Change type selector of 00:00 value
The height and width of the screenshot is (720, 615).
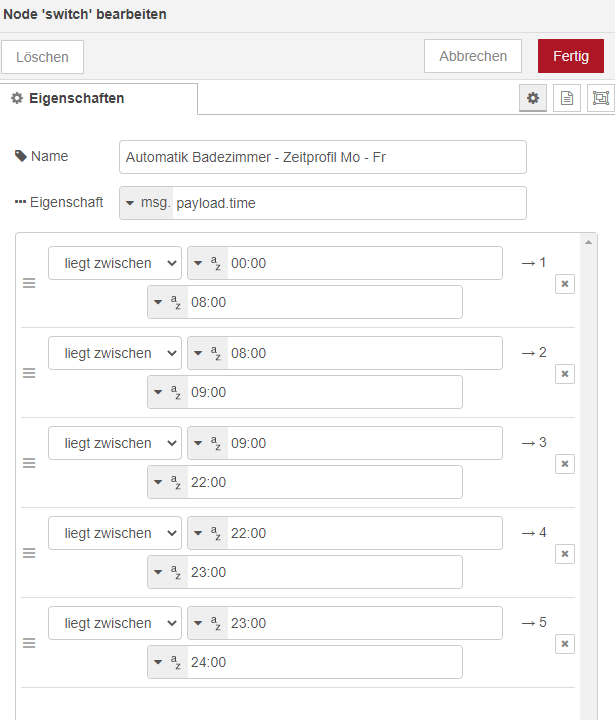[207, 263]
